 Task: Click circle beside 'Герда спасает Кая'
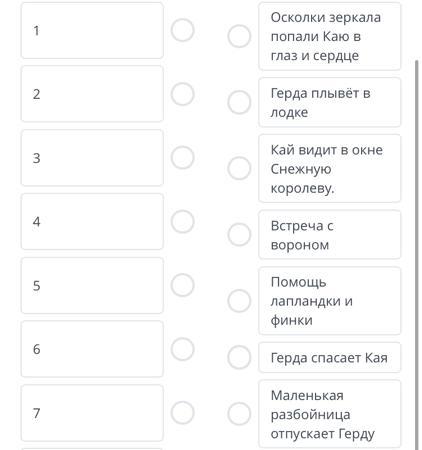point(239,357)
